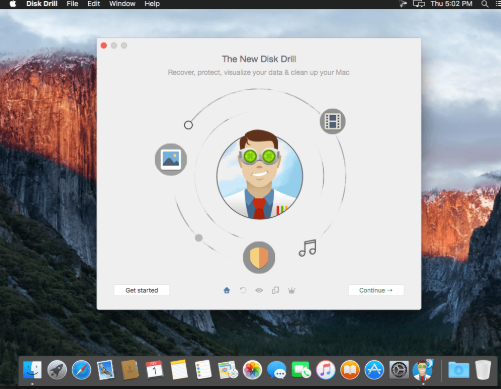Click the Disk Drill icon in Dock
This screenshot has width=501, height=389.
[423, 370]
